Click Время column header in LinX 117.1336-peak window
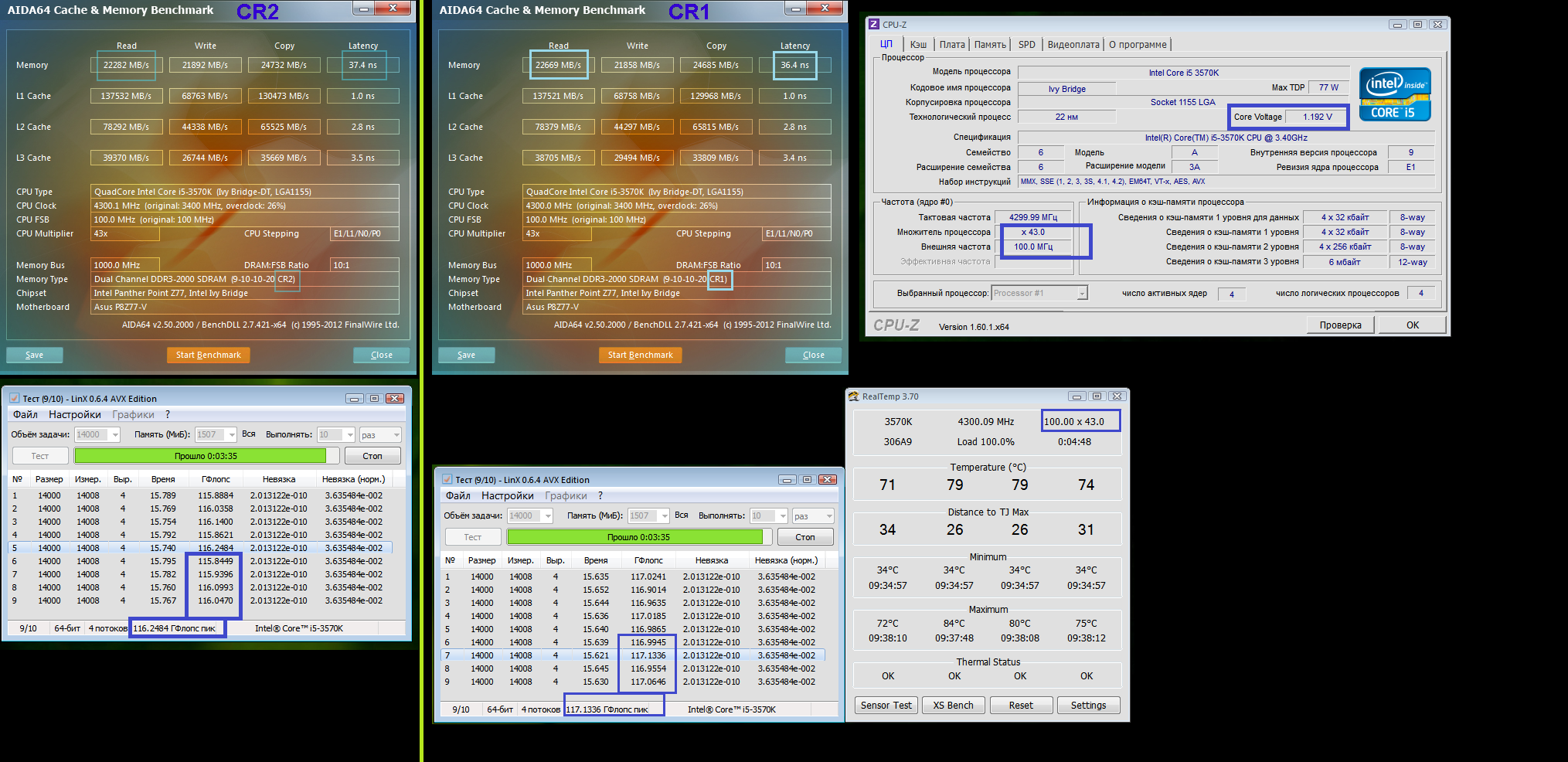The width and height of the screenshot is (1568, 762). 596,560
